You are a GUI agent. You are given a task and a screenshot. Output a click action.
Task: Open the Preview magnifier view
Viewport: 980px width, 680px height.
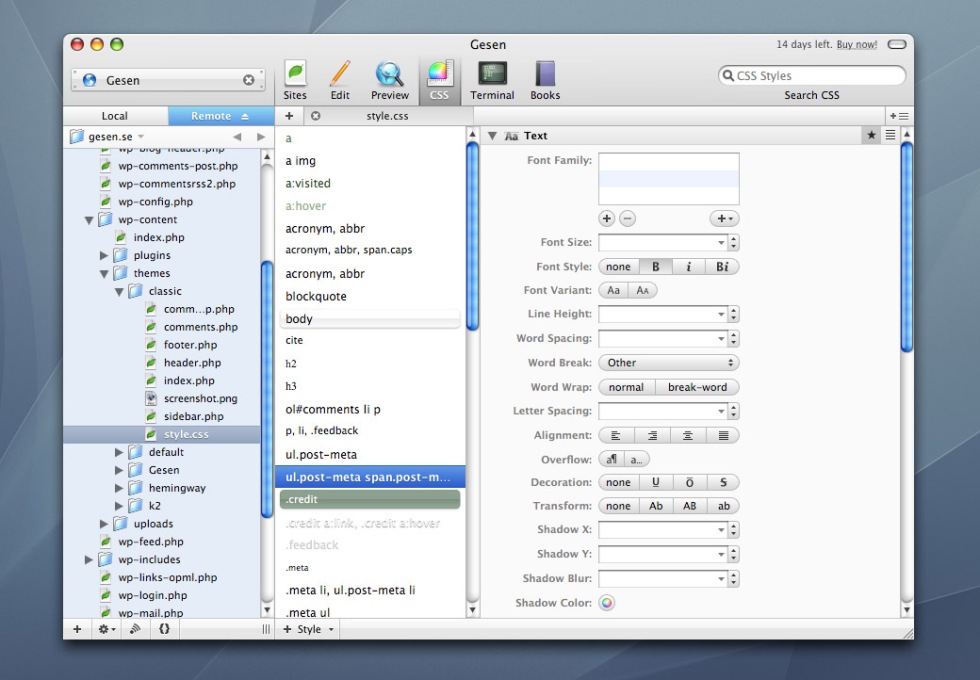pyautogui.click(x=389, y=75)
